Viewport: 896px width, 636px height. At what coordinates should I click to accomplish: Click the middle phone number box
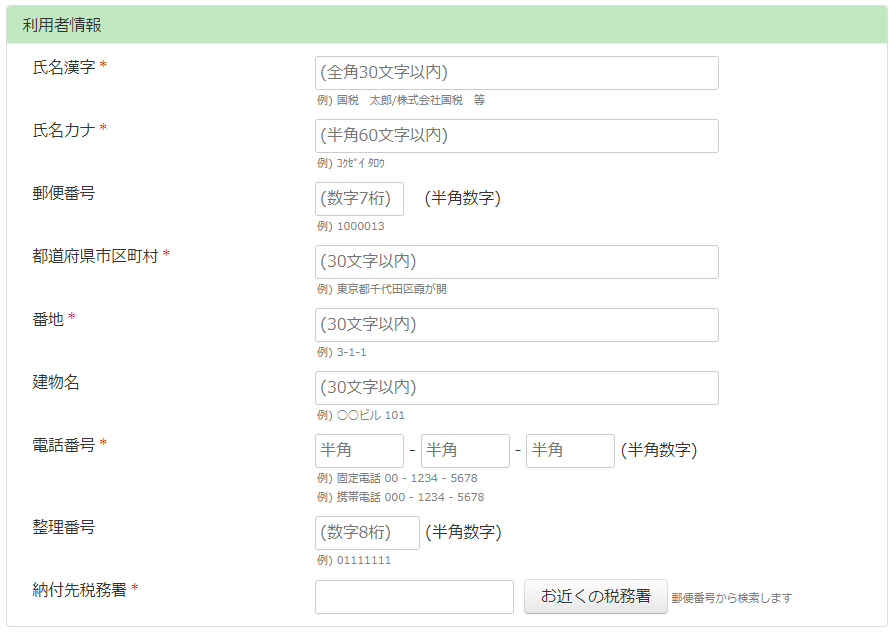(465, 451)
